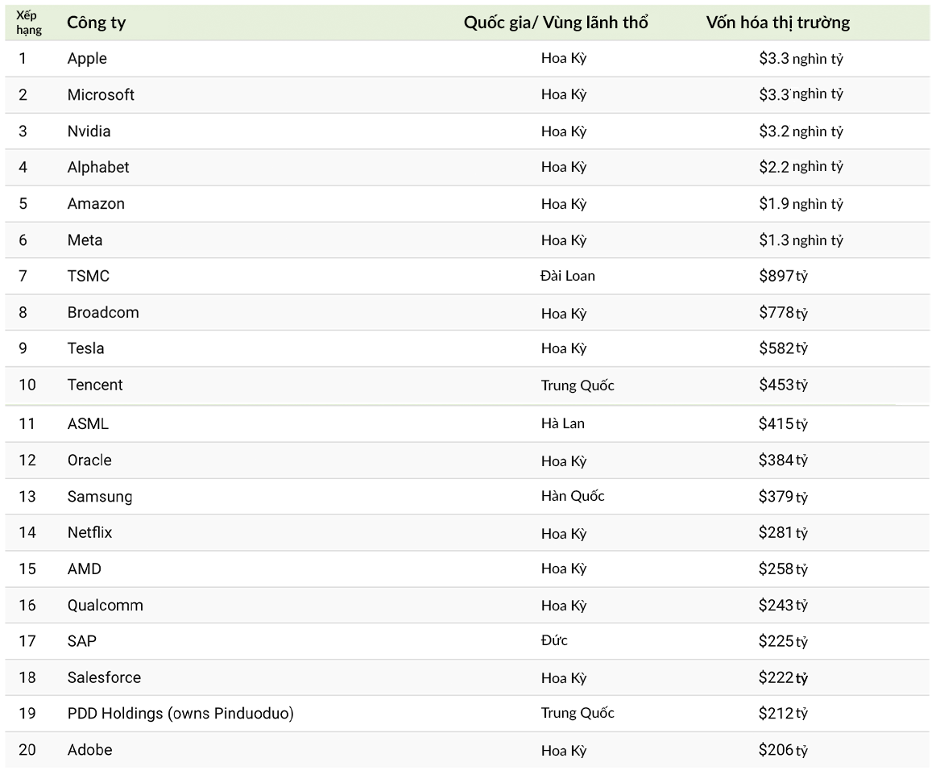Click 'PDD Holdings (owns Pinduoduo)' company name
Screen dimensions: 941x779
click(180, 714)
